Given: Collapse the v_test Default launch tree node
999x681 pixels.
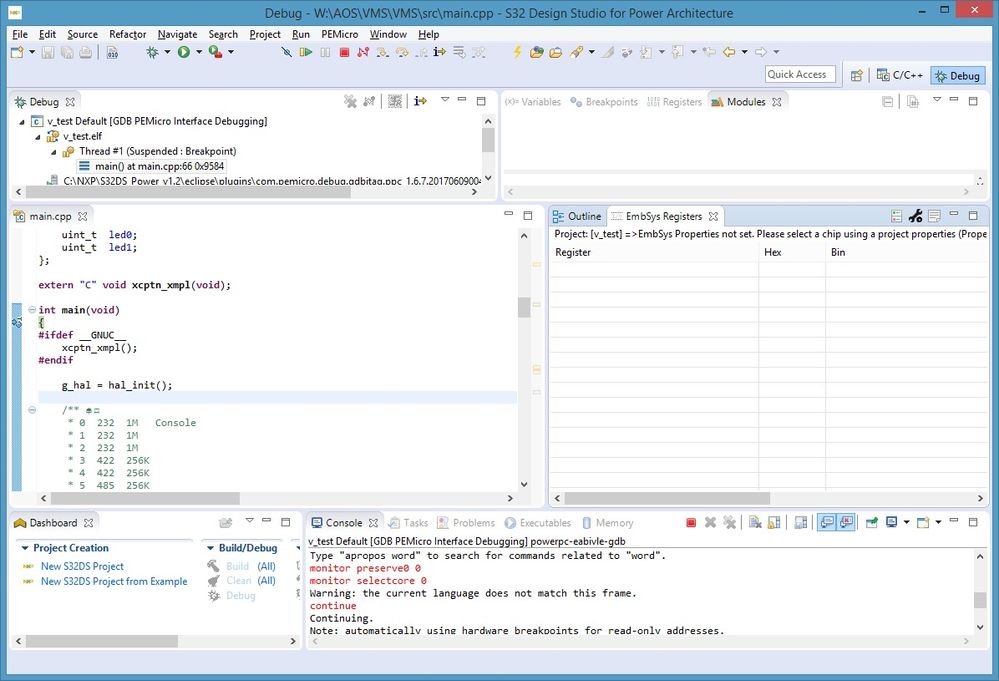Looking at the screenshot, I should coord(22,122).
